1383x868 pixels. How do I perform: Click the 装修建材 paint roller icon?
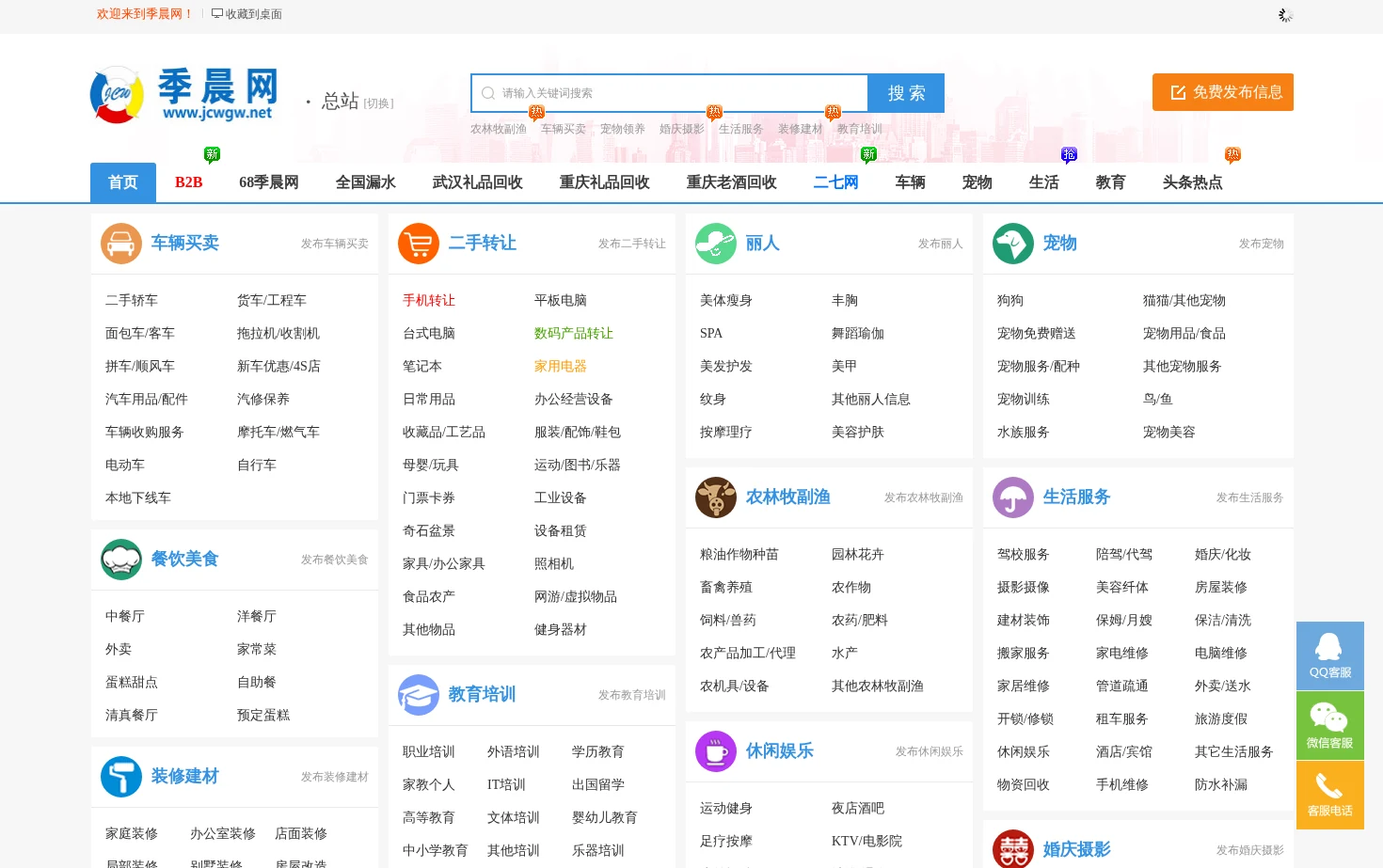point(121,777)
